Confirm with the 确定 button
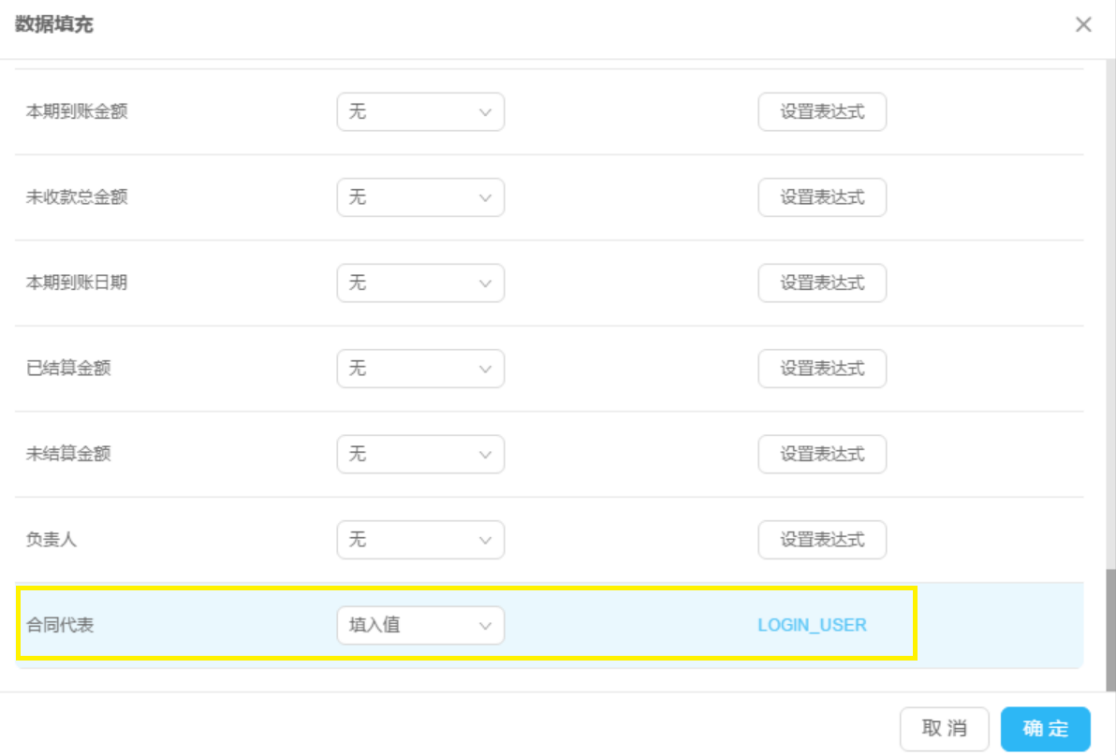Viewport: 1116px width, 755px height. pos(1045,729)
